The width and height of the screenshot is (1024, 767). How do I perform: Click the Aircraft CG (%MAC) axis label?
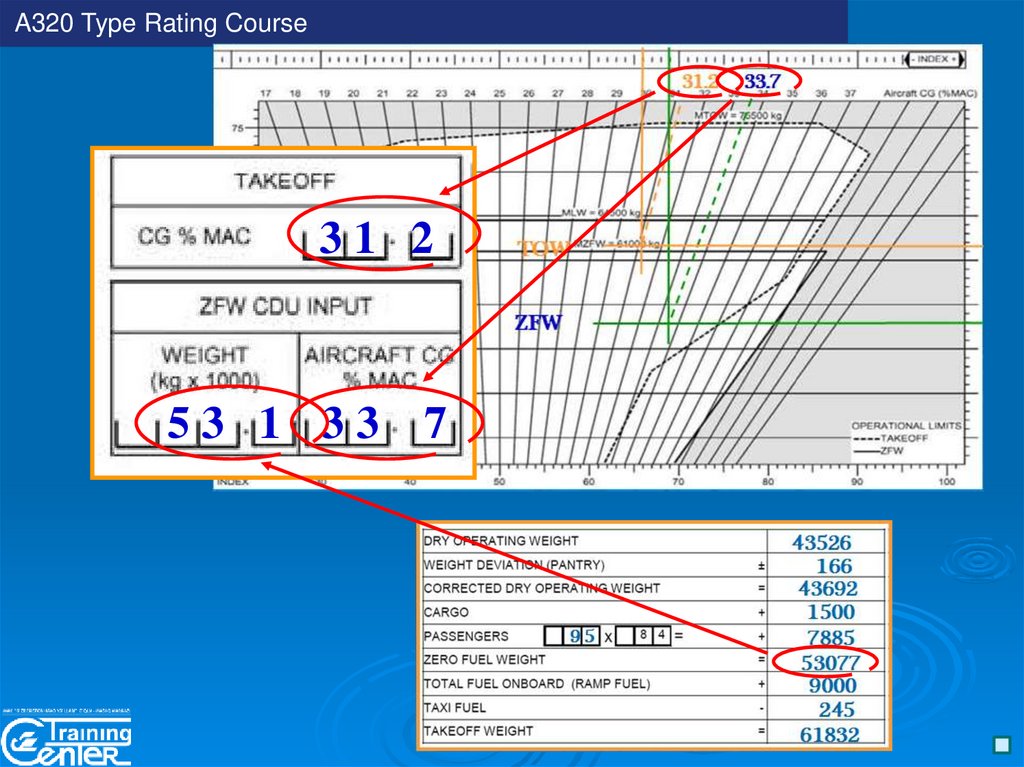(930, 93)
